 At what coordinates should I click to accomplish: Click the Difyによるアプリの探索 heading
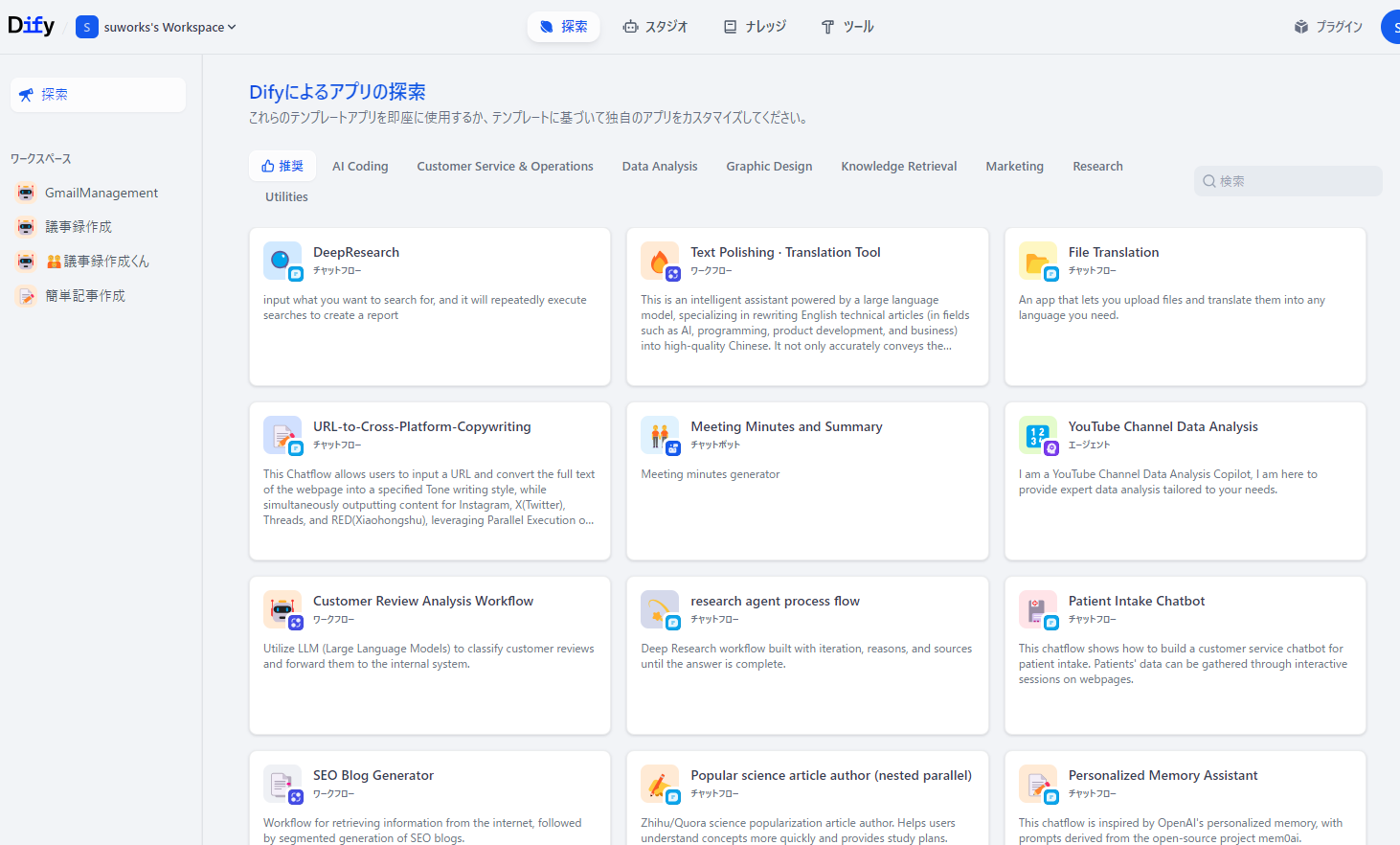coord(337,92)
